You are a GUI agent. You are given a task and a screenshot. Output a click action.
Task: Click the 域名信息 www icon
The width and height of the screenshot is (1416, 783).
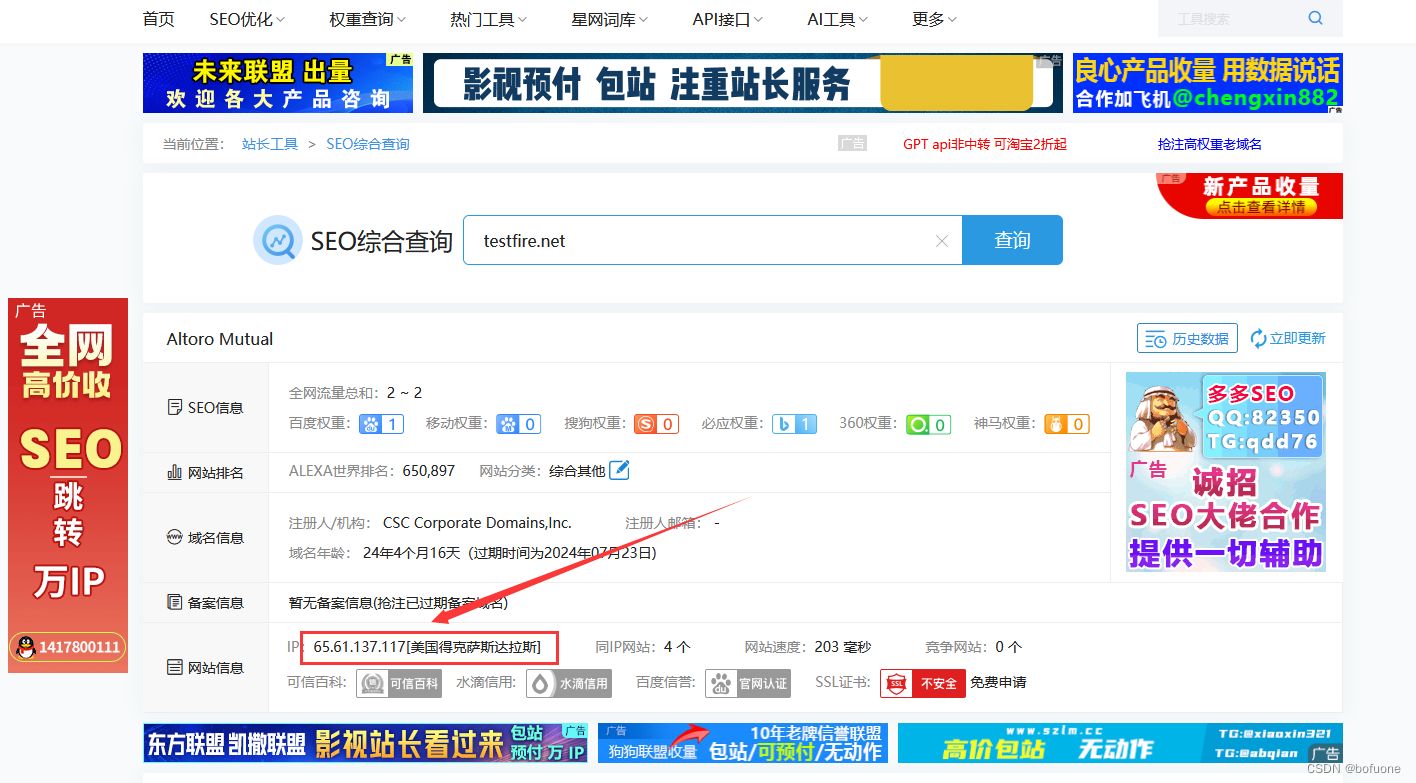(174, 537)
